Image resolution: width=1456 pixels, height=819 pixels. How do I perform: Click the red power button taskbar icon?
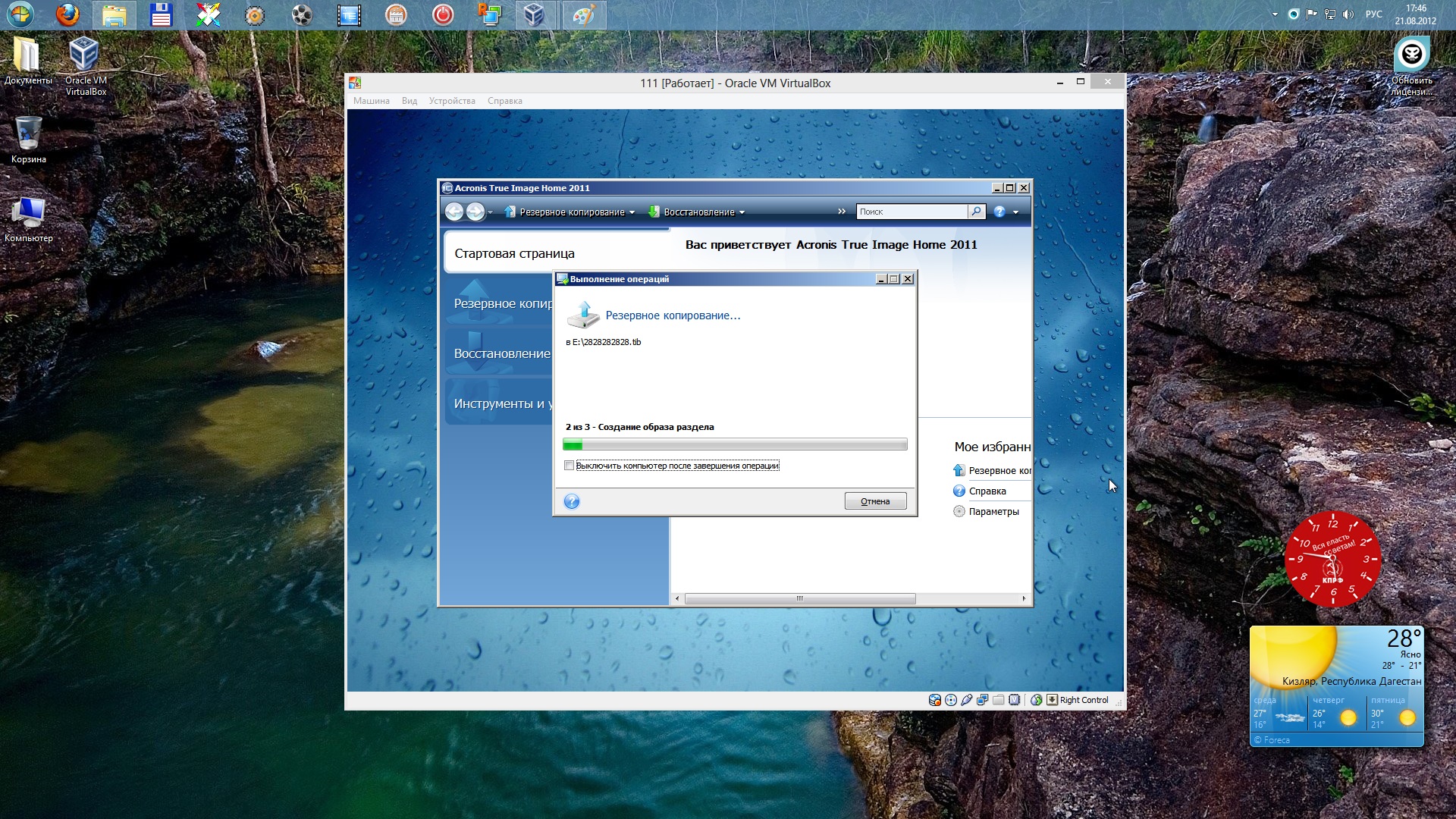point(443,14)
